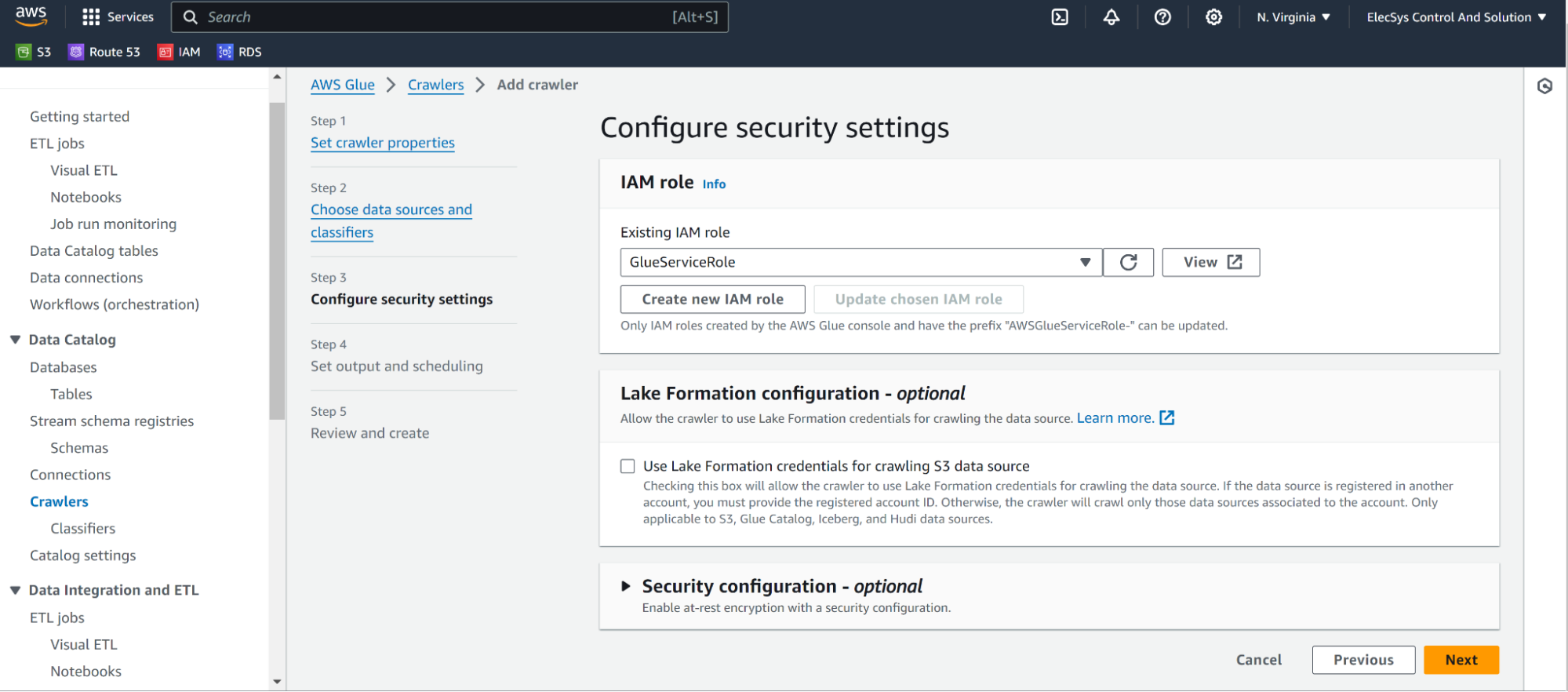Open AWS Glue breadcrumb link

(343, 85)
